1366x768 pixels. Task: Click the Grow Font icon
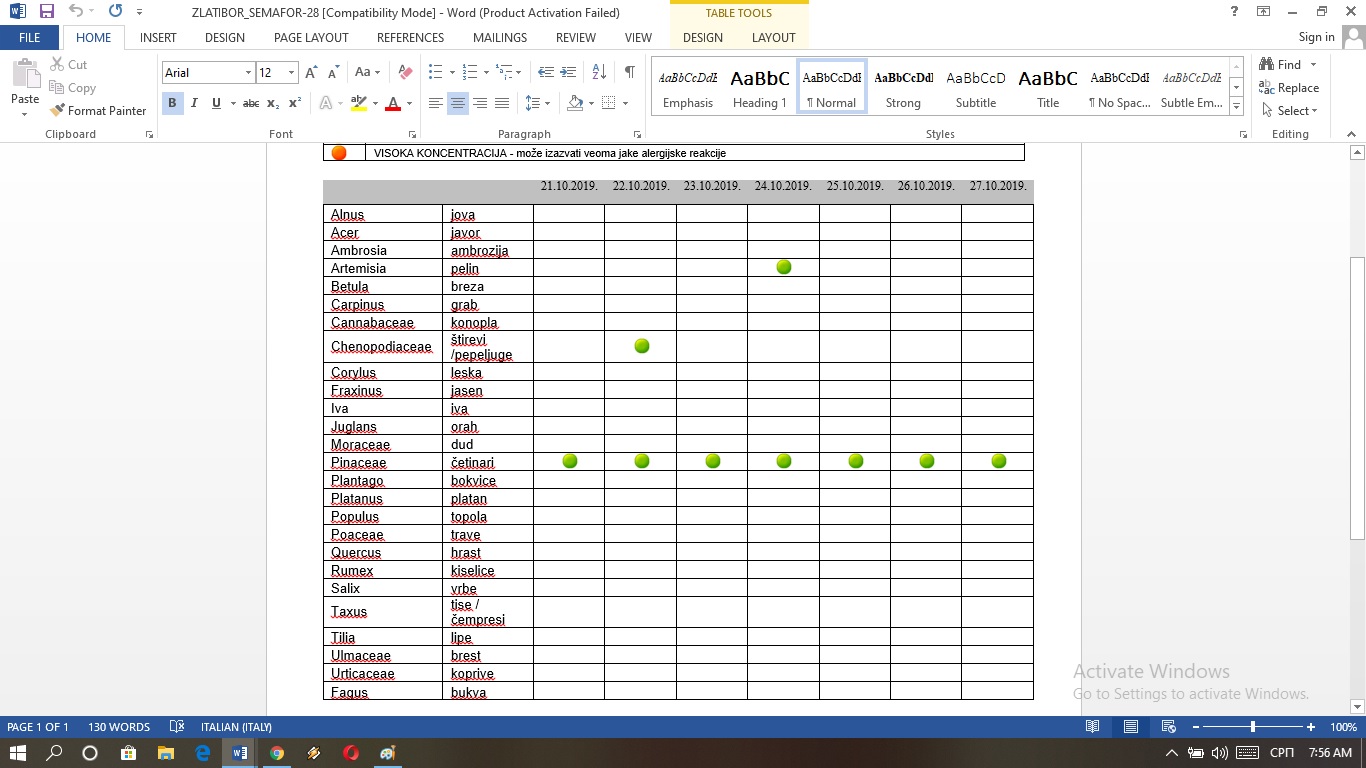[x=311, y=72]
